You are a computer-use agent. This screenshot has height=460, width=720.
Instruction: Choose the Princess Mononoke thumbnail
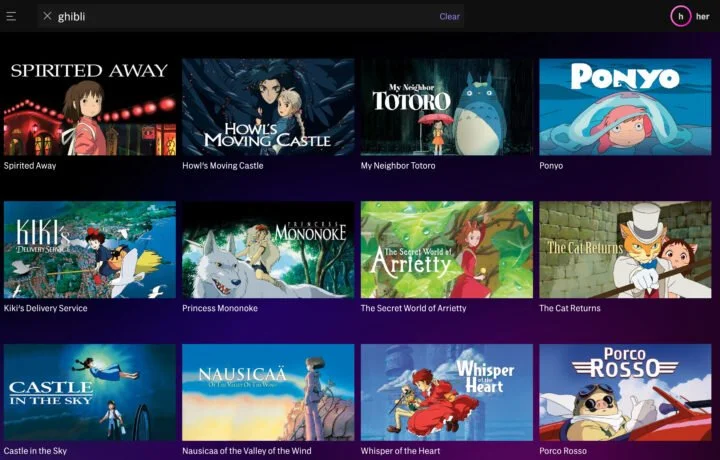point(268,249)
